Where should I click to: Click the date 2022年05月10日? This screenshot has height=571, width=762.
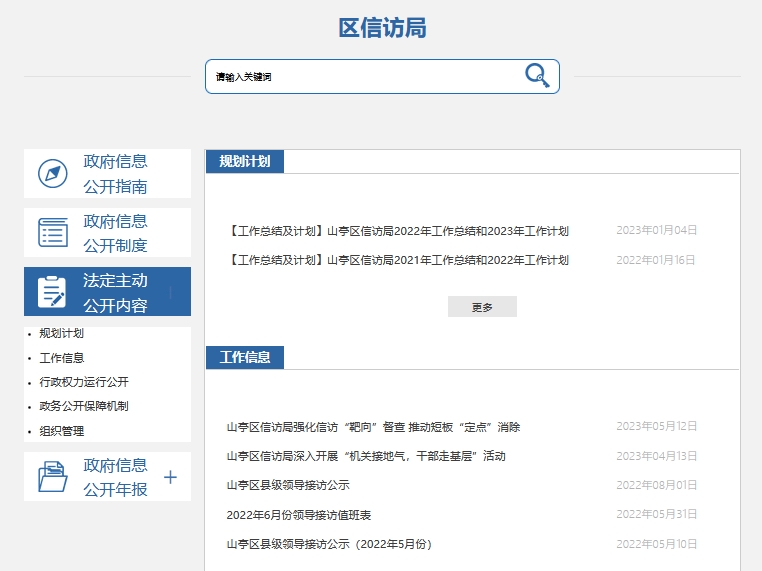[x=657, y=544]
